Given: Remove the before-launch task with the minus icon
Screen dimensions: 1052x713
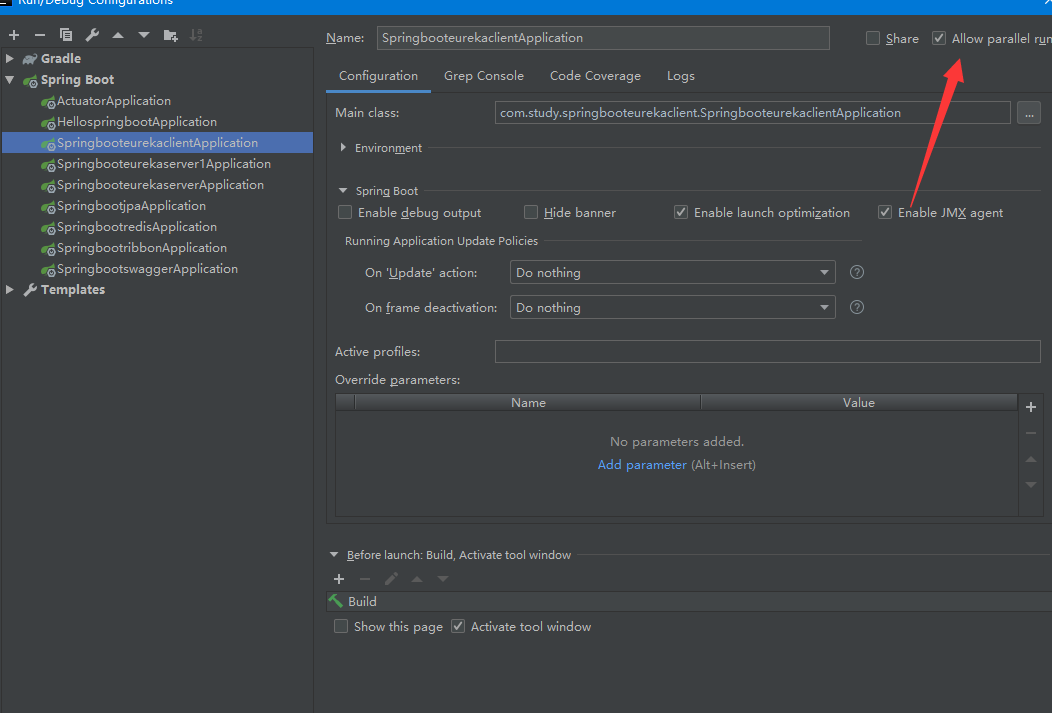Looking at the screenshot, I should (365, 579).
